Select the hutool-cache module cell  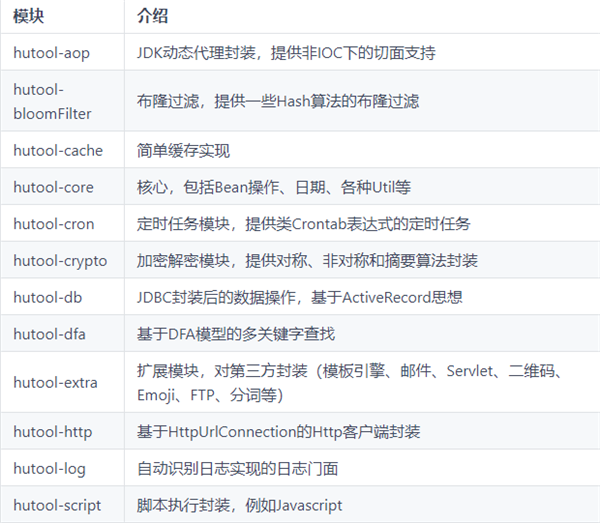[56, 151]
